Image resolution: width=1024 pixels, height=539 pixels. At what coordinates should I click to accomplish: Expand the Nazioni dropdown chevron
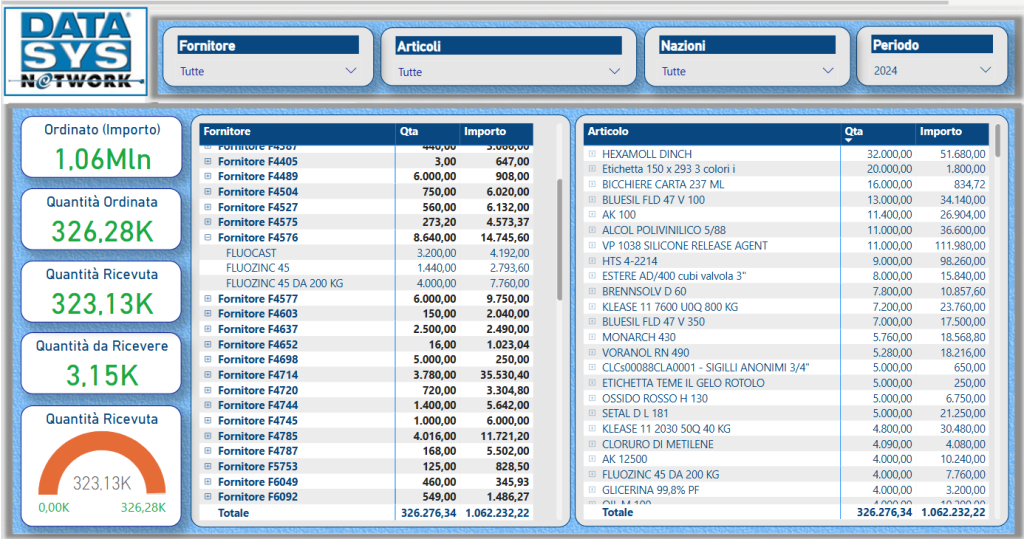tap(827, 71)
